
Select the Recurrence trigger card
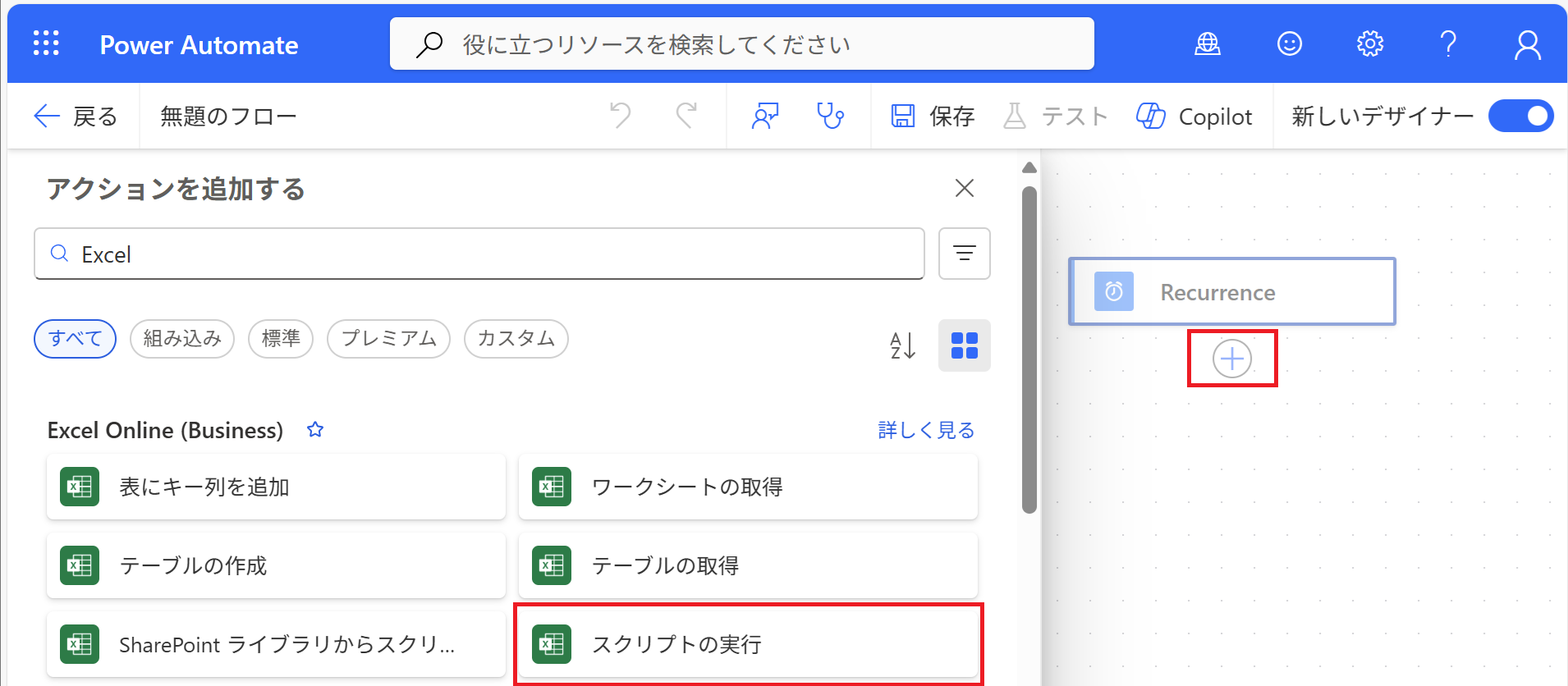1231,291
